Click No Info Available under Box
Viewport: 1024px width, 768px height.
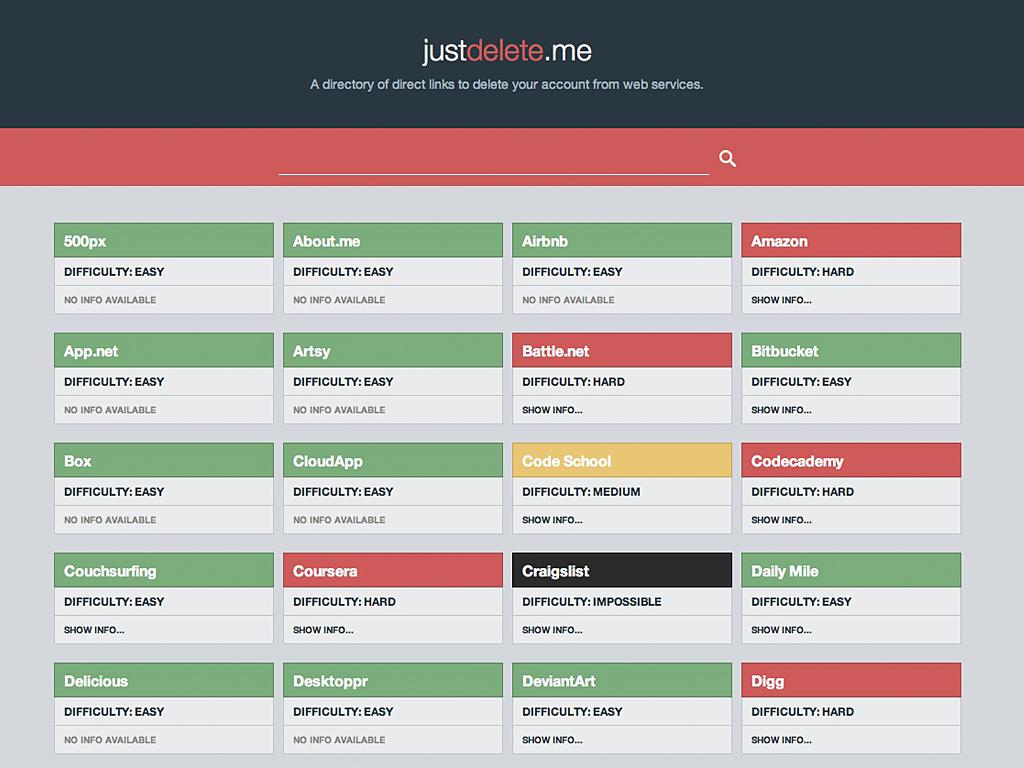(x=110, y=520)
